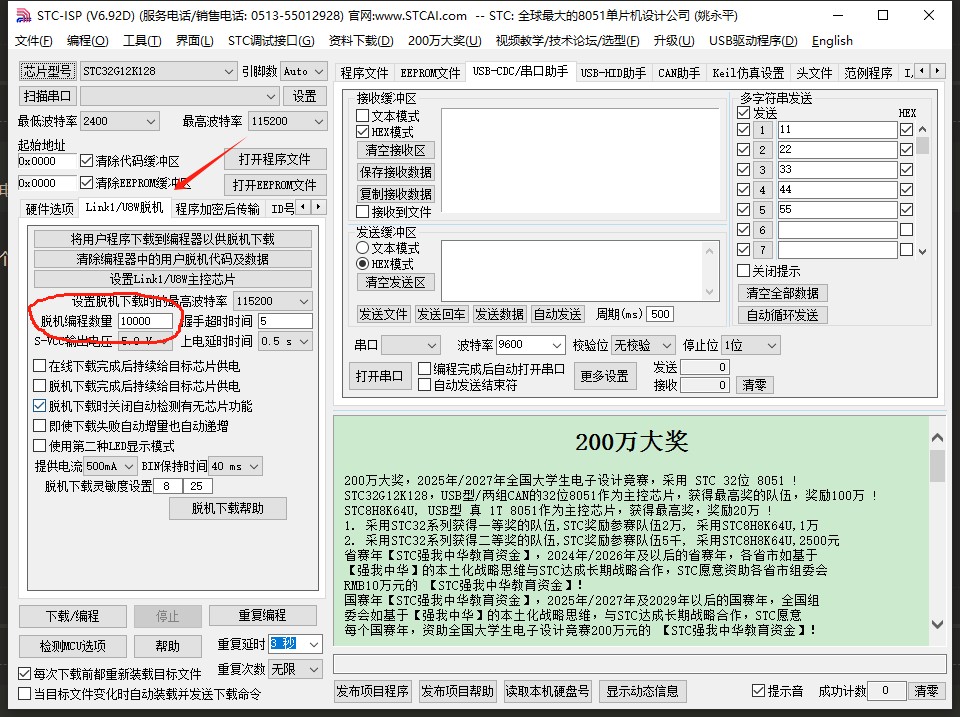The height and width of the screenshot is (717, 960).
Task: Click the 发布项目程序 button
Action: (x=372, y=691)
